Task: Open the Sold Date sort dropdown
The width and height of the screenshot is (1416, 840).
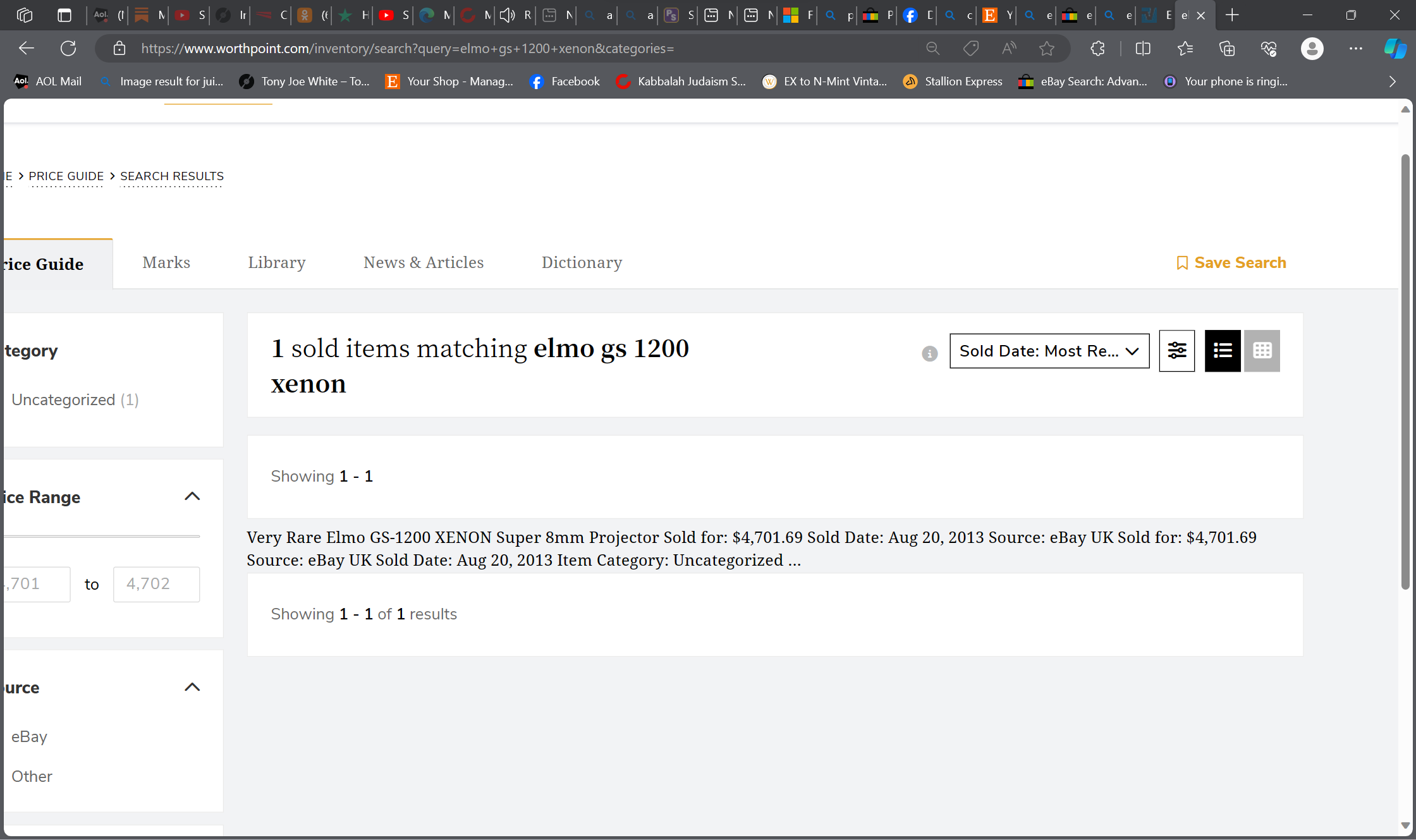Action: pos(1049,351)
